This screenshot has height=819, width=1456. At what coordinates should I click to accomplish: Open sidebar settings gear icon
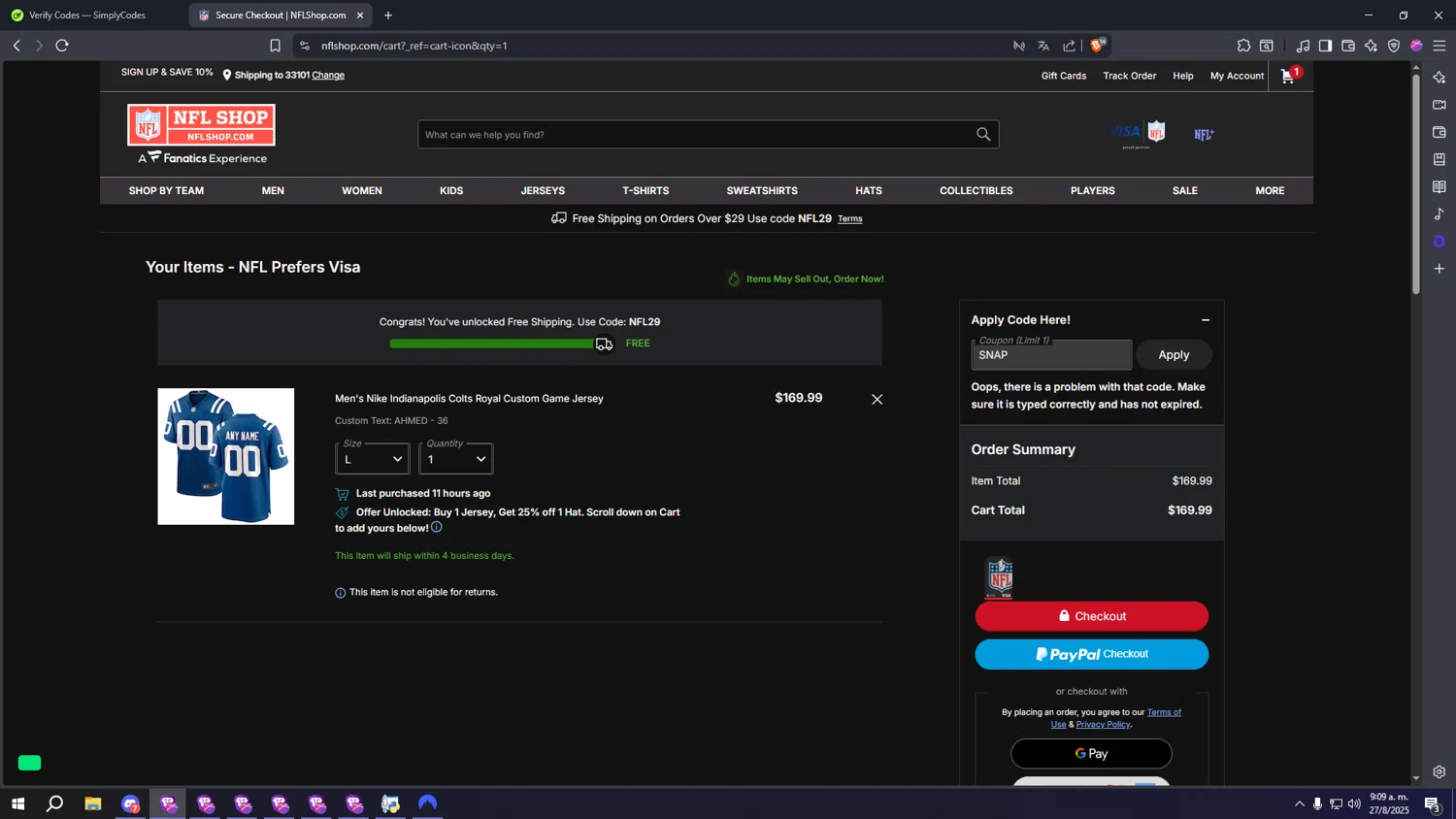pos(1439,772)
